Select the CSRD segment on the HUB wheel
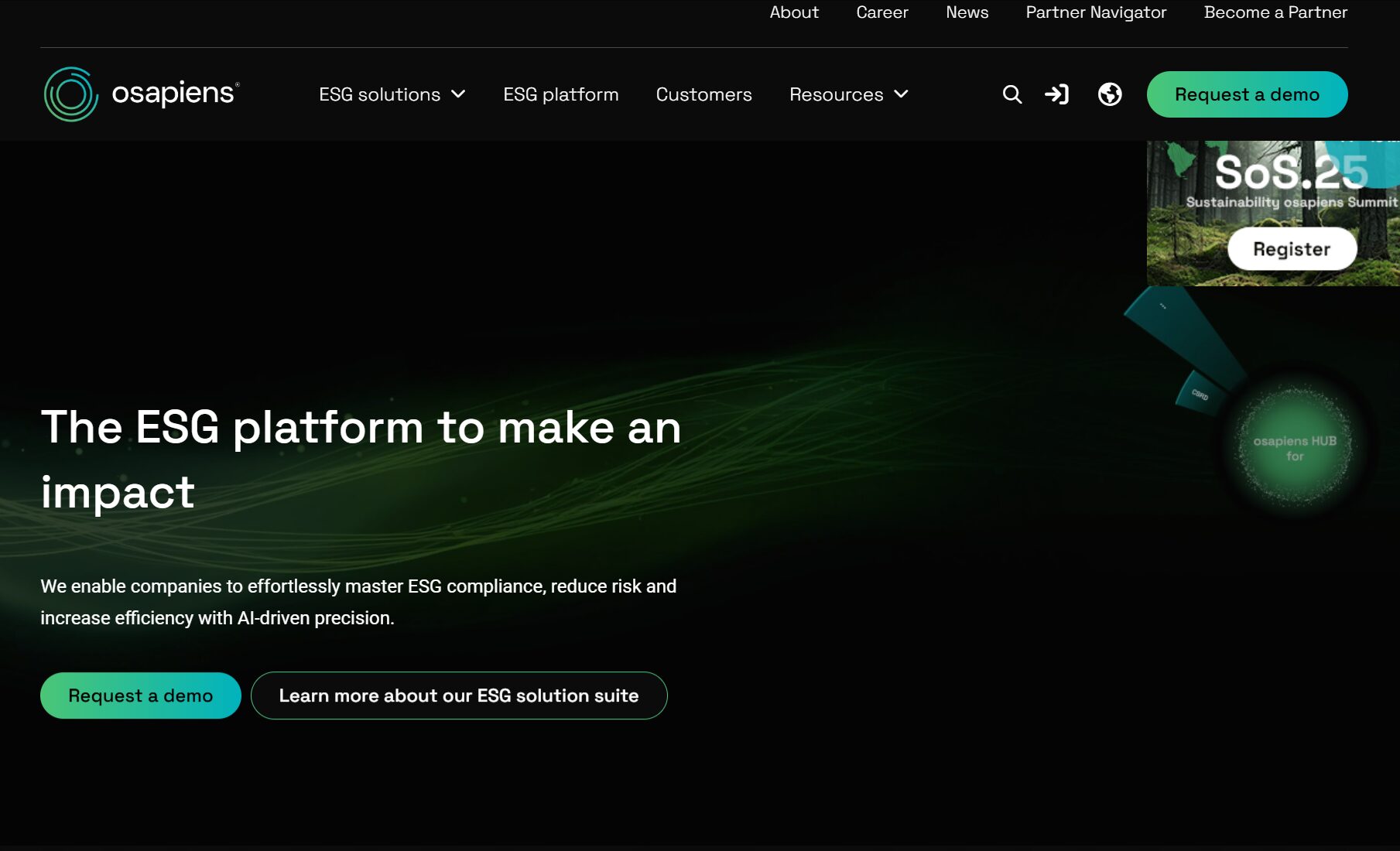Image resolution: width=1400 pixels, height=851 pixels. pos(1198,394)
